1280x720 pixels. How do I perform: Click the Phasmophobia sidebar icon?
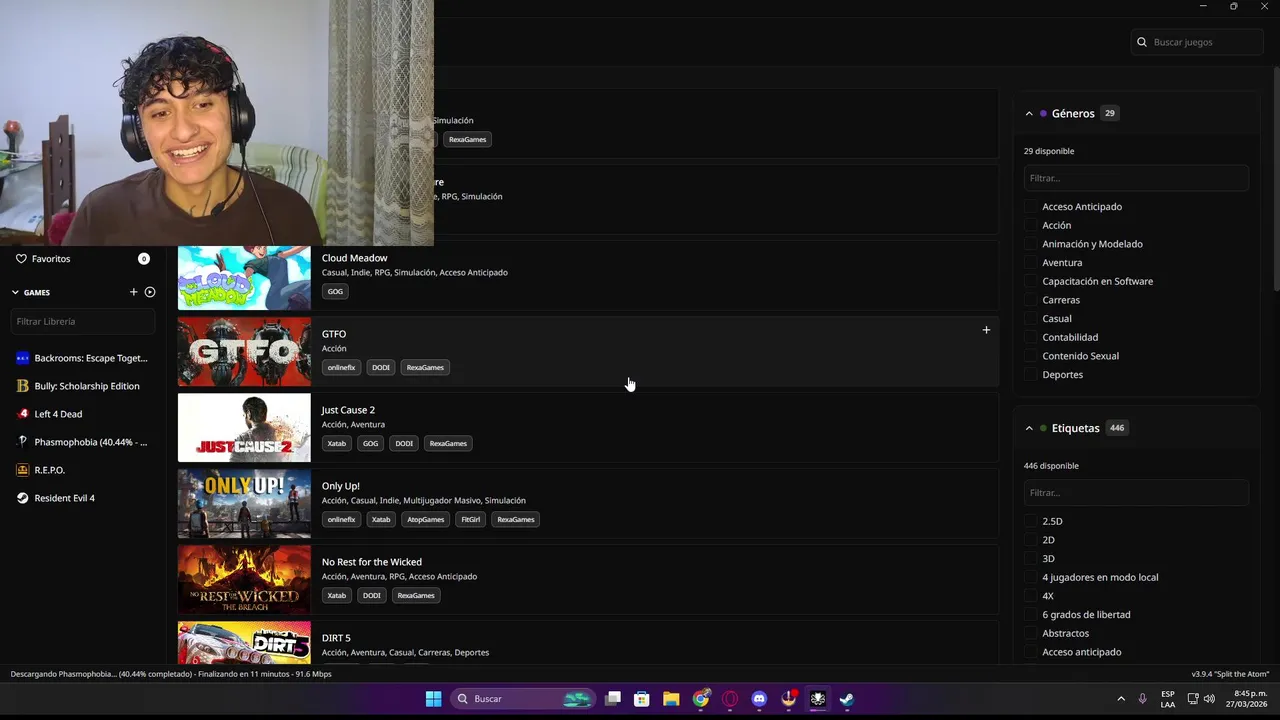[x=23, y=442]
